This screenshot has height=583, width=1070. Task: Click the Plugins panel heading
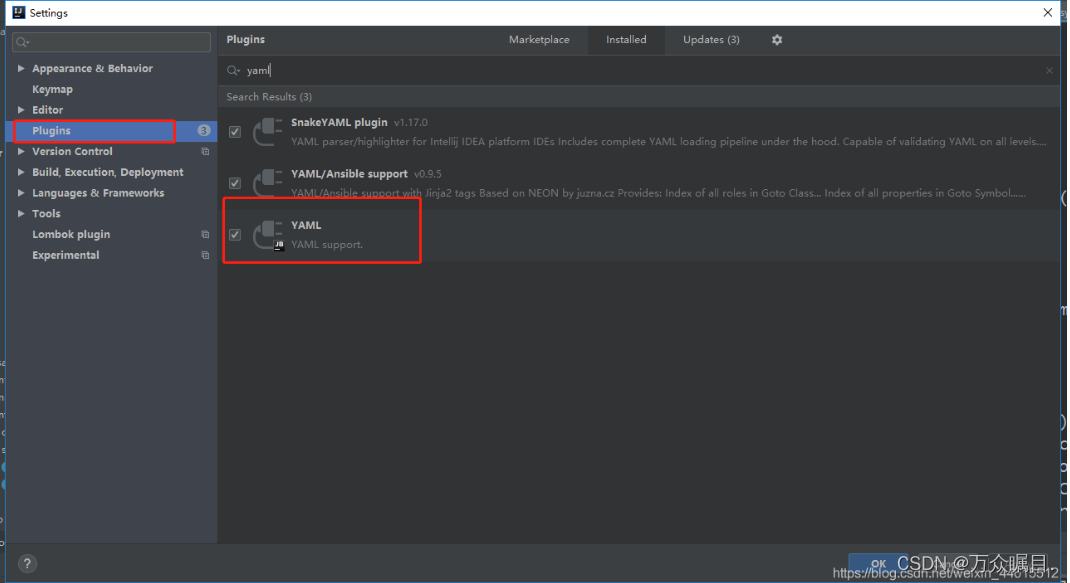246,40
